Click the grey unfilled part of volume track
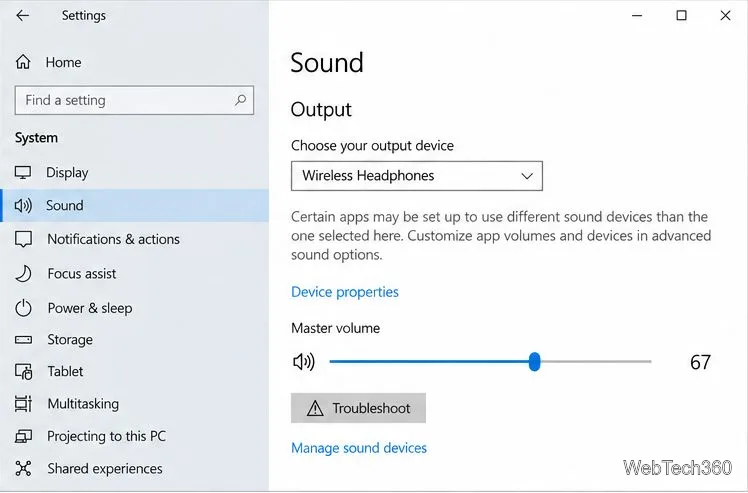Screen dimensions: 748x493 click(x=596, y=362)
